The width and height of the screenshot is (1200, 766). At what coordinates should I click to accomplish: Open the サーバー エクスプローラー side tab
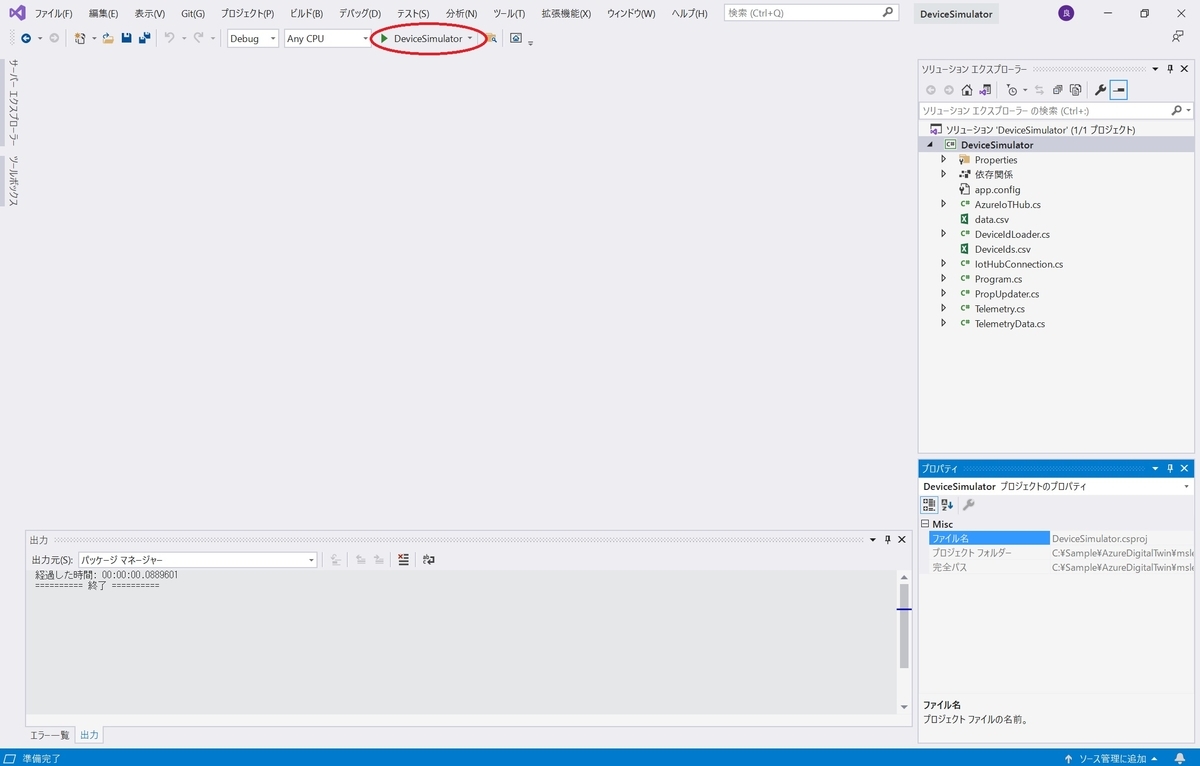13,102
